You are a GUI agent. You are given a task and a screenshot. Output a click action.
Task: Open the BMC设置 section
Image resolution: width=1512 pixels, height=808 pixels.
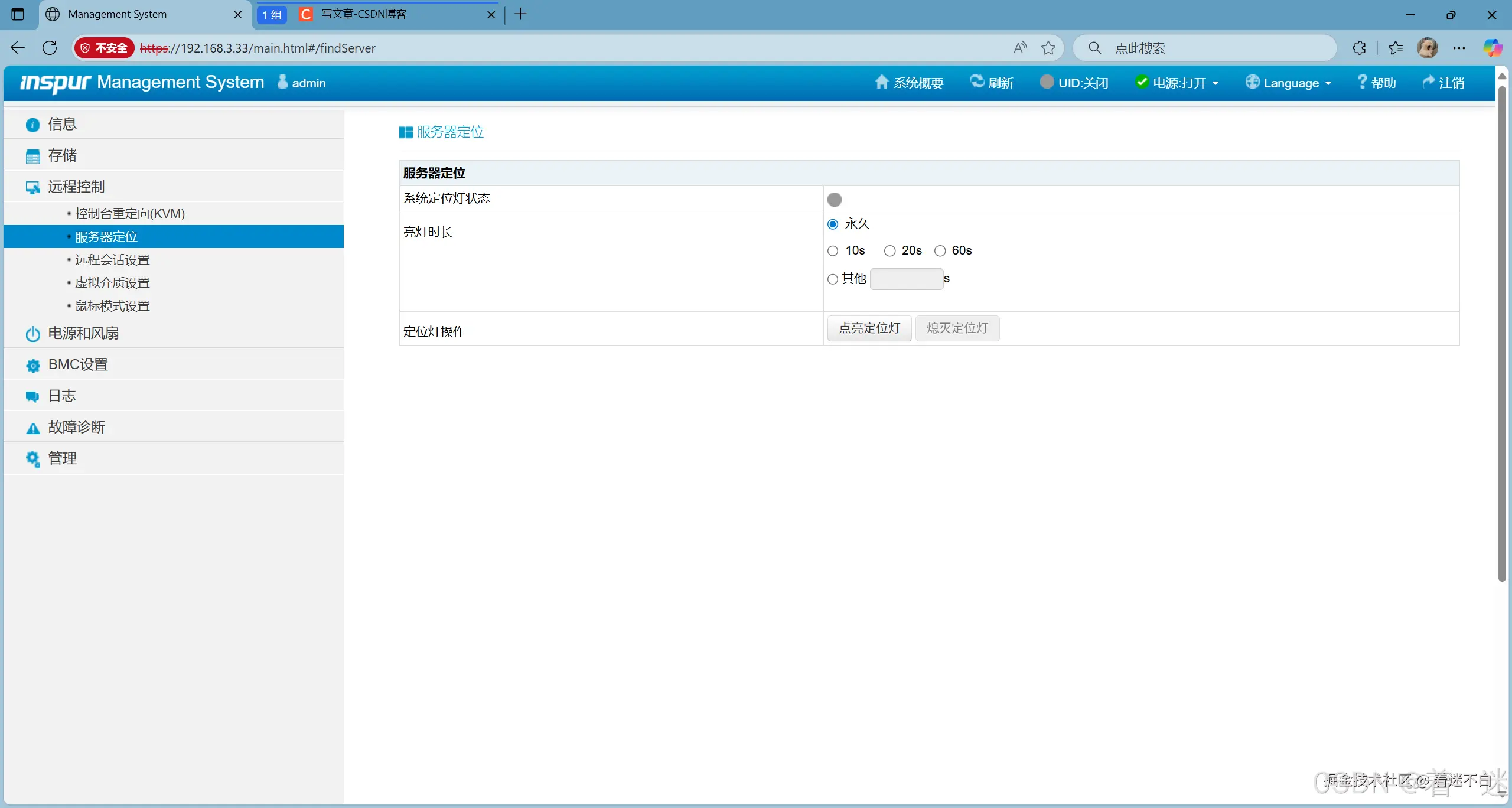tap(77, 364)
